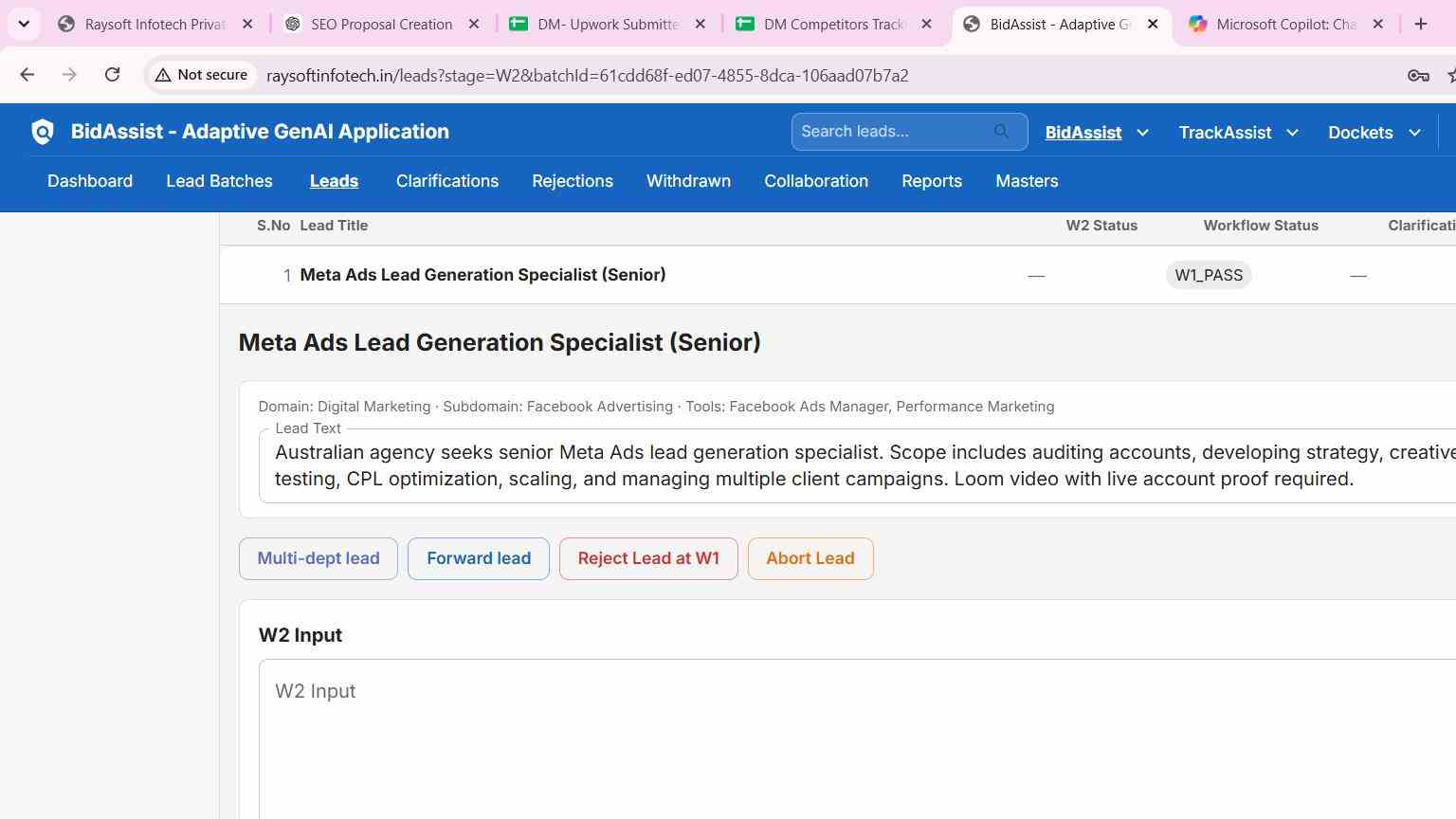Click the search magnifier icon

coord(1001,132)
